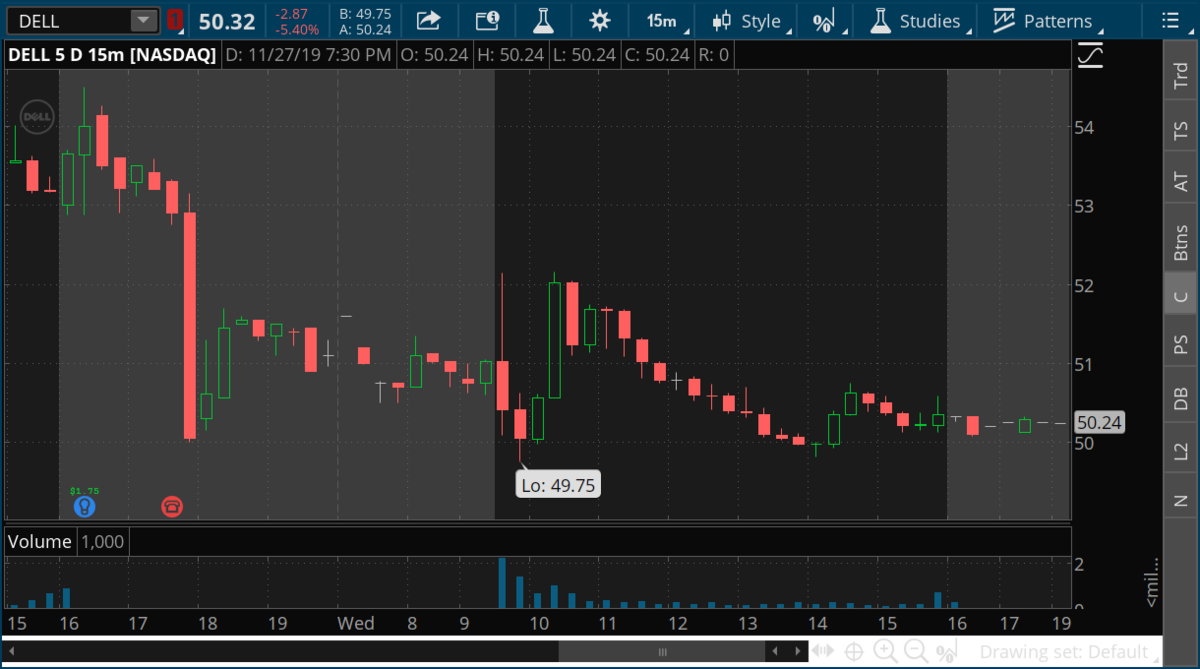The image size is (1200, 669).
Task: Click the blue dividend lightbulb marker
Action: 85,506
